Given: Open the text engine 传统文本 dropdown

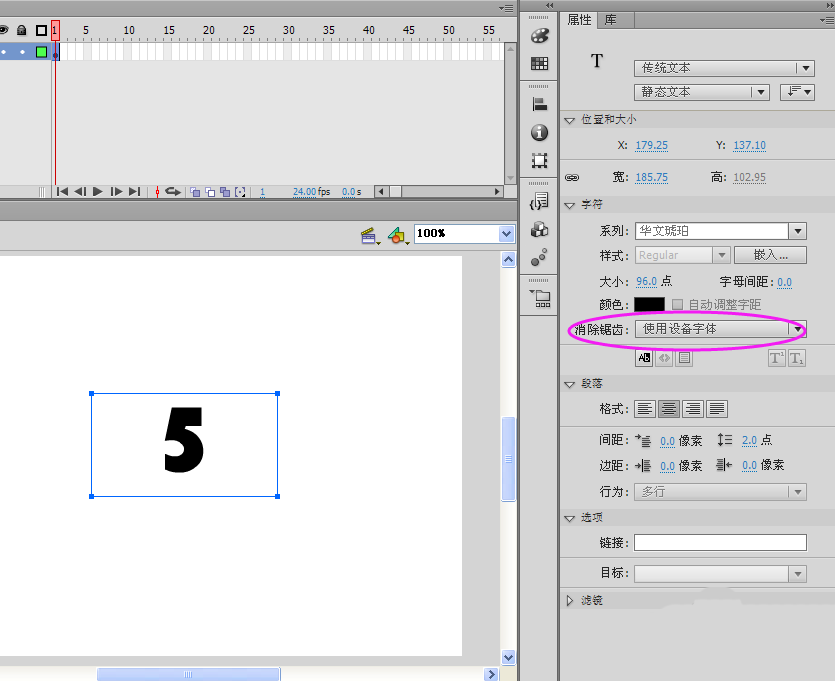Looking at the screenshot, I should (x=724, y=68).
